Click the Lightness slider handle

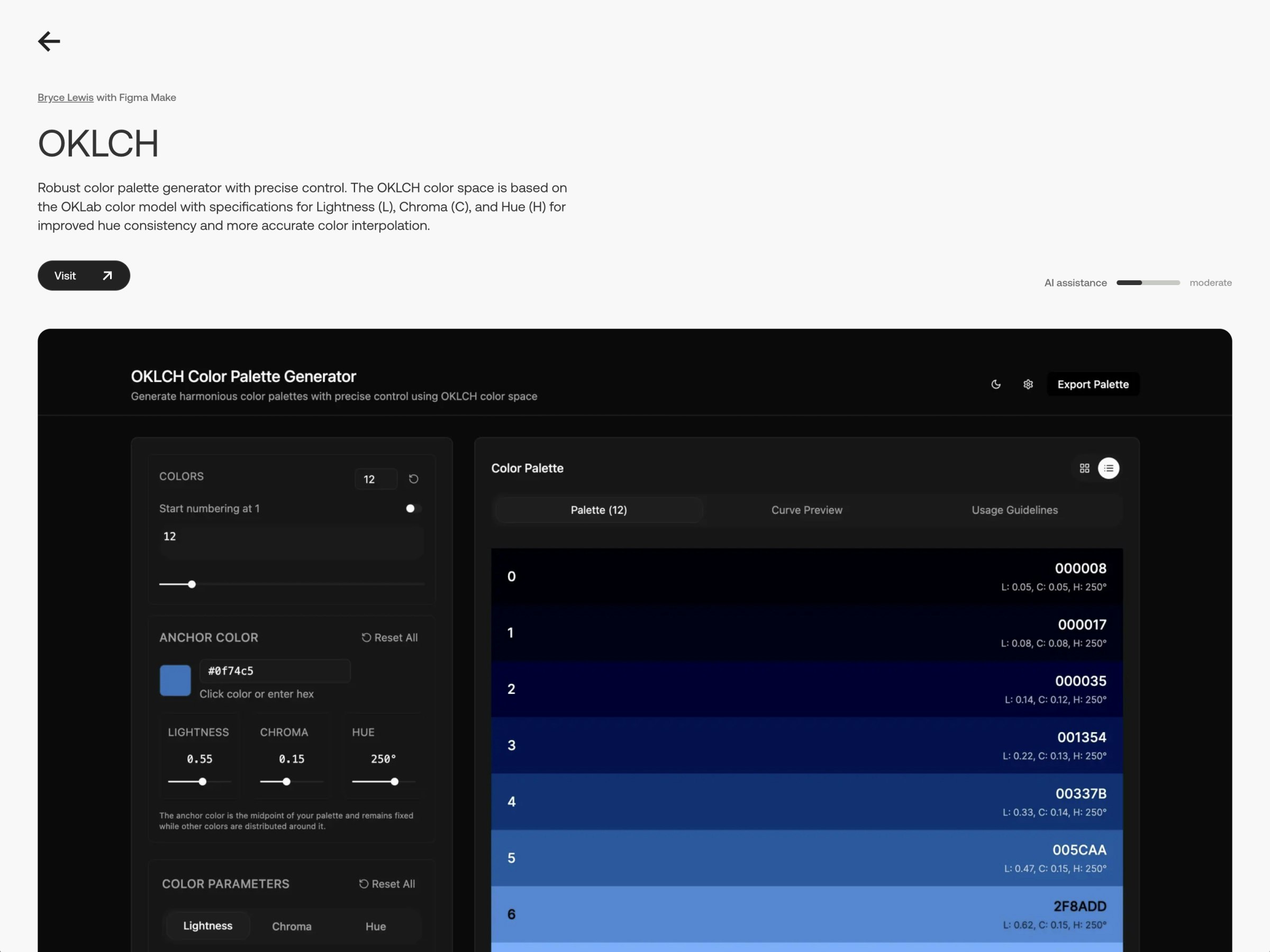tap(203, 782)
